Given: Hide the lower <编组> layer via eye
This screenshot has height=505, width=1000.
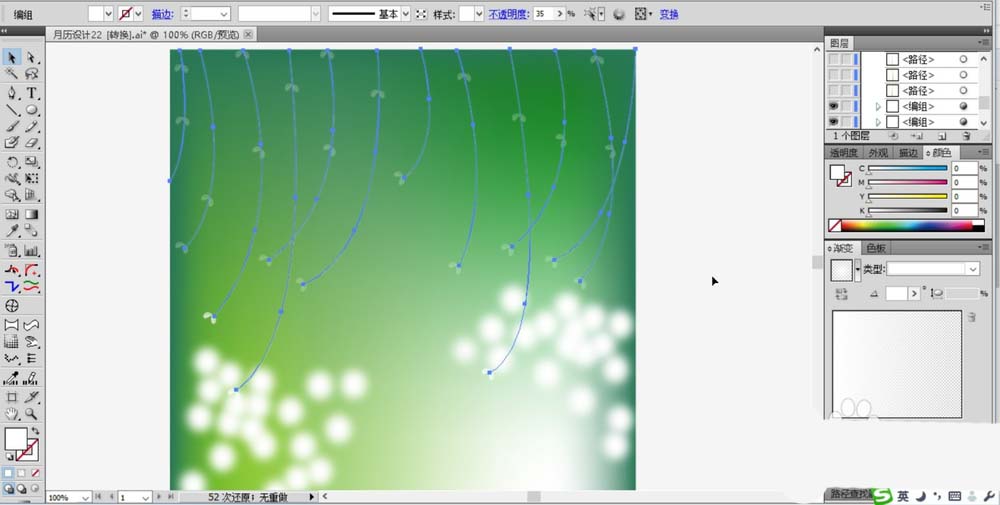Looking at the screenshot, I should (834, 122).
